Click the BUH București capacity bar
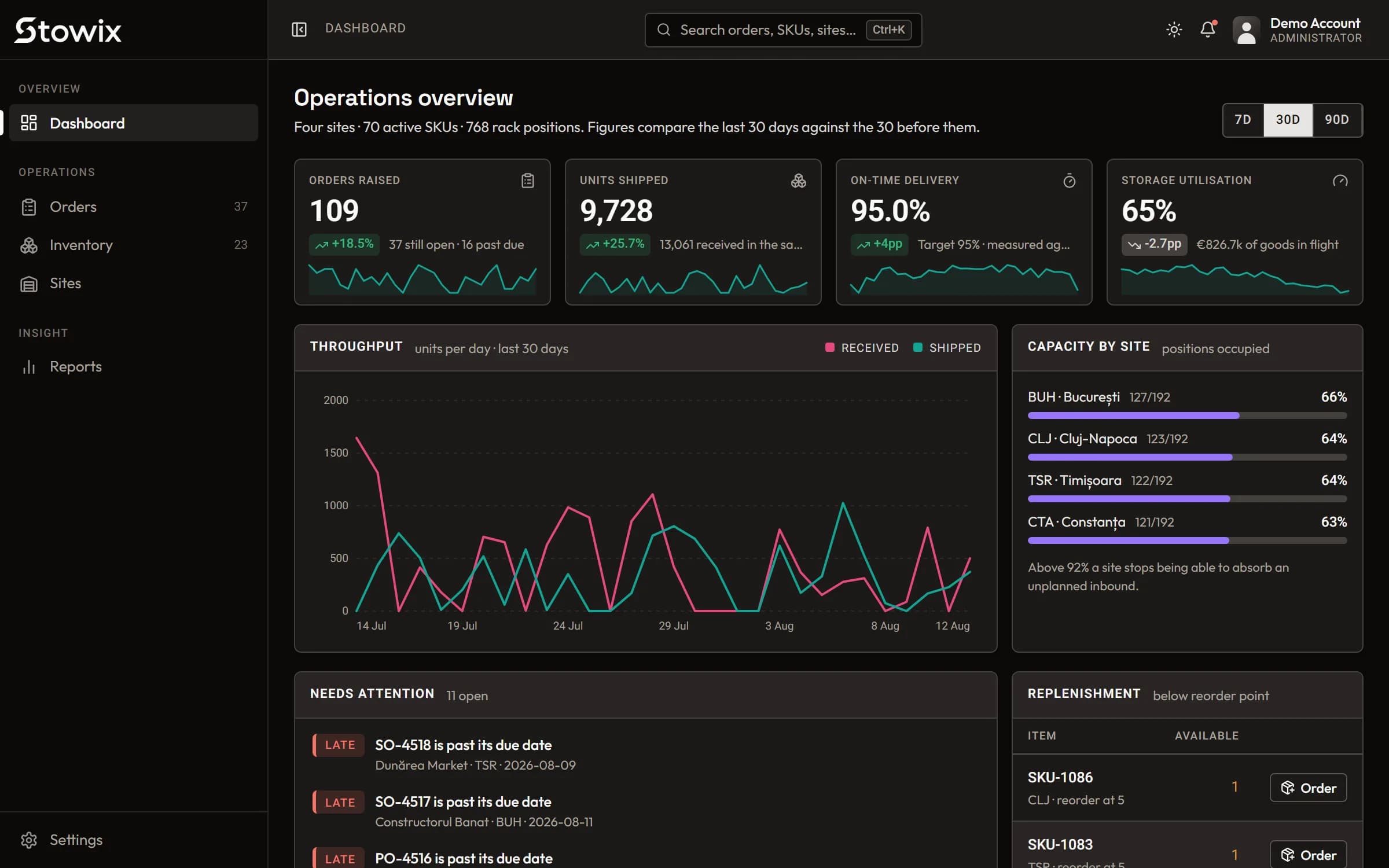This screenshot has height=868, width=1389. coord(1187,415)
